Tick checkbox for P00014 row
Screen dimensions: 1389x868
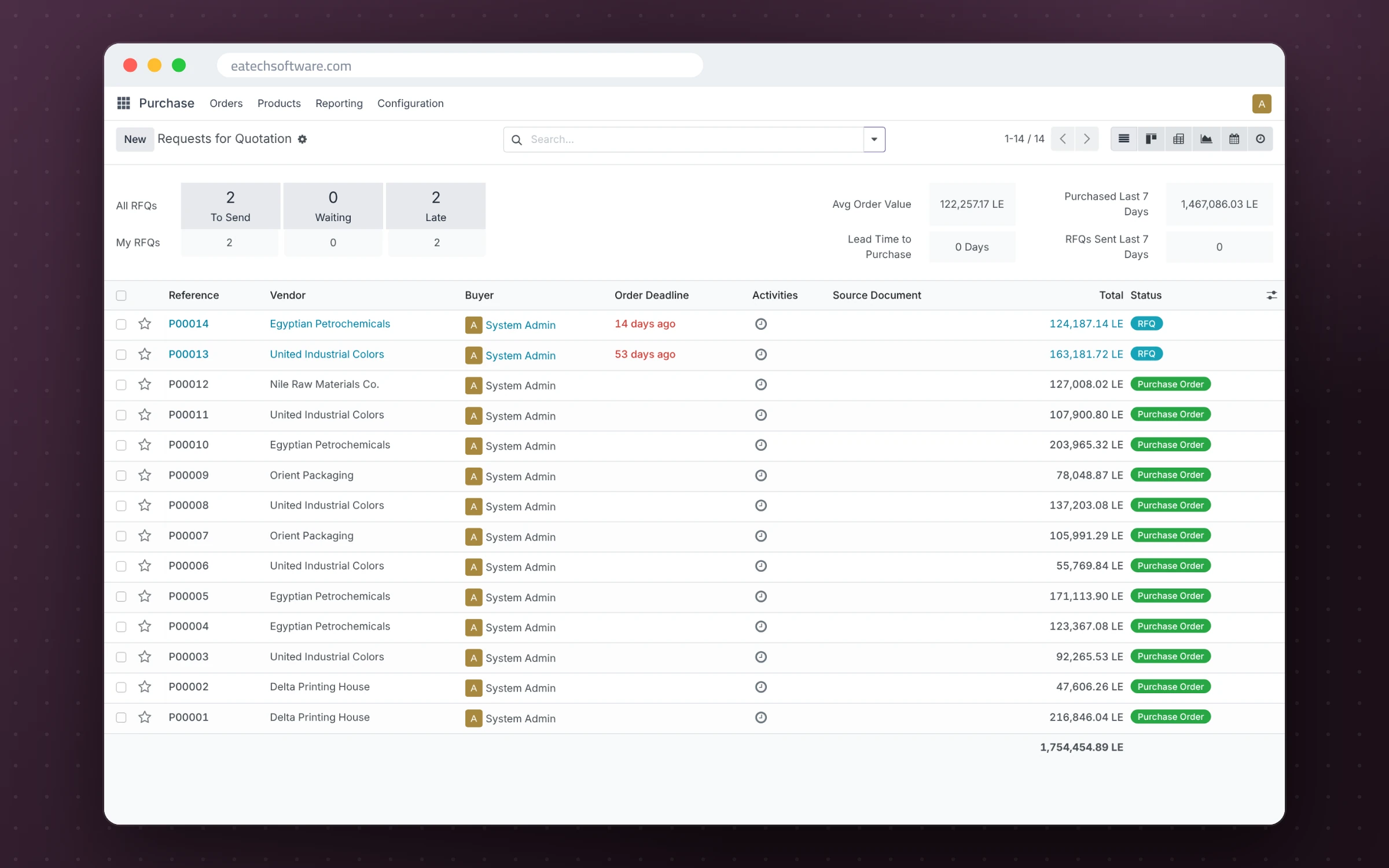click(x=121, y=324)
